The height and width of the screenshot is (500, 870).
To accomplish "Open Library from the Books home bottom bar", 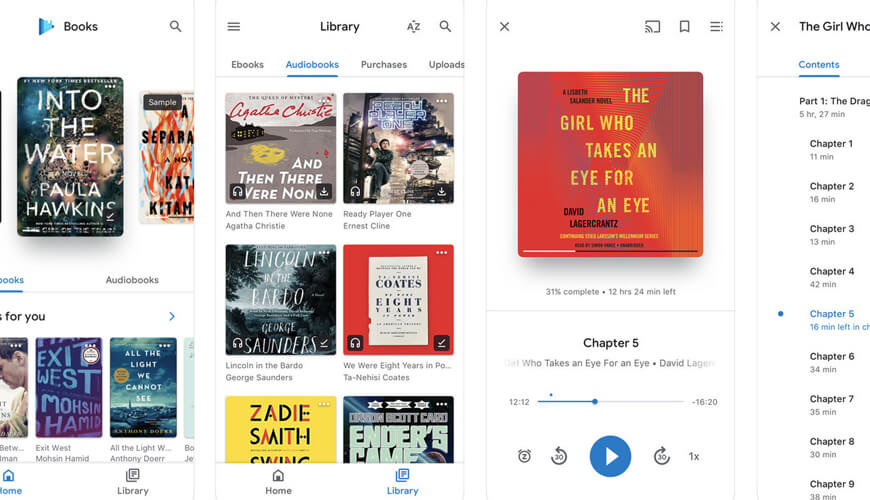I will coord(133,482).
